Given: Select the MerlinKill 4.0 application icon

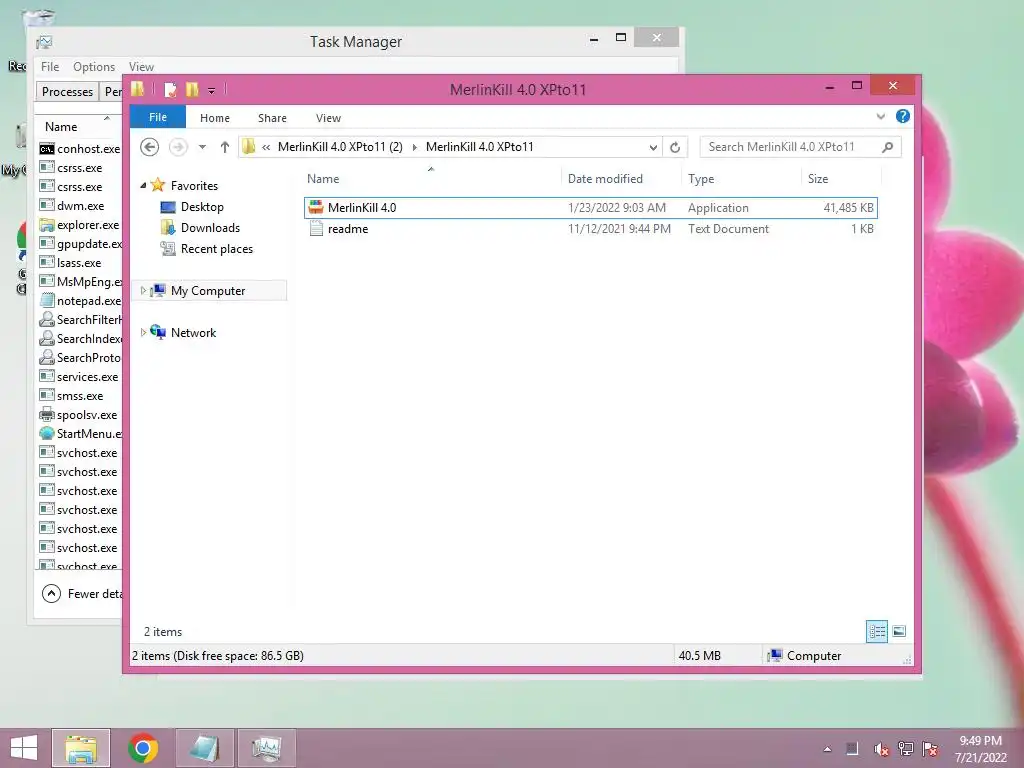Looking at the screenshot, I should point(316,208).
